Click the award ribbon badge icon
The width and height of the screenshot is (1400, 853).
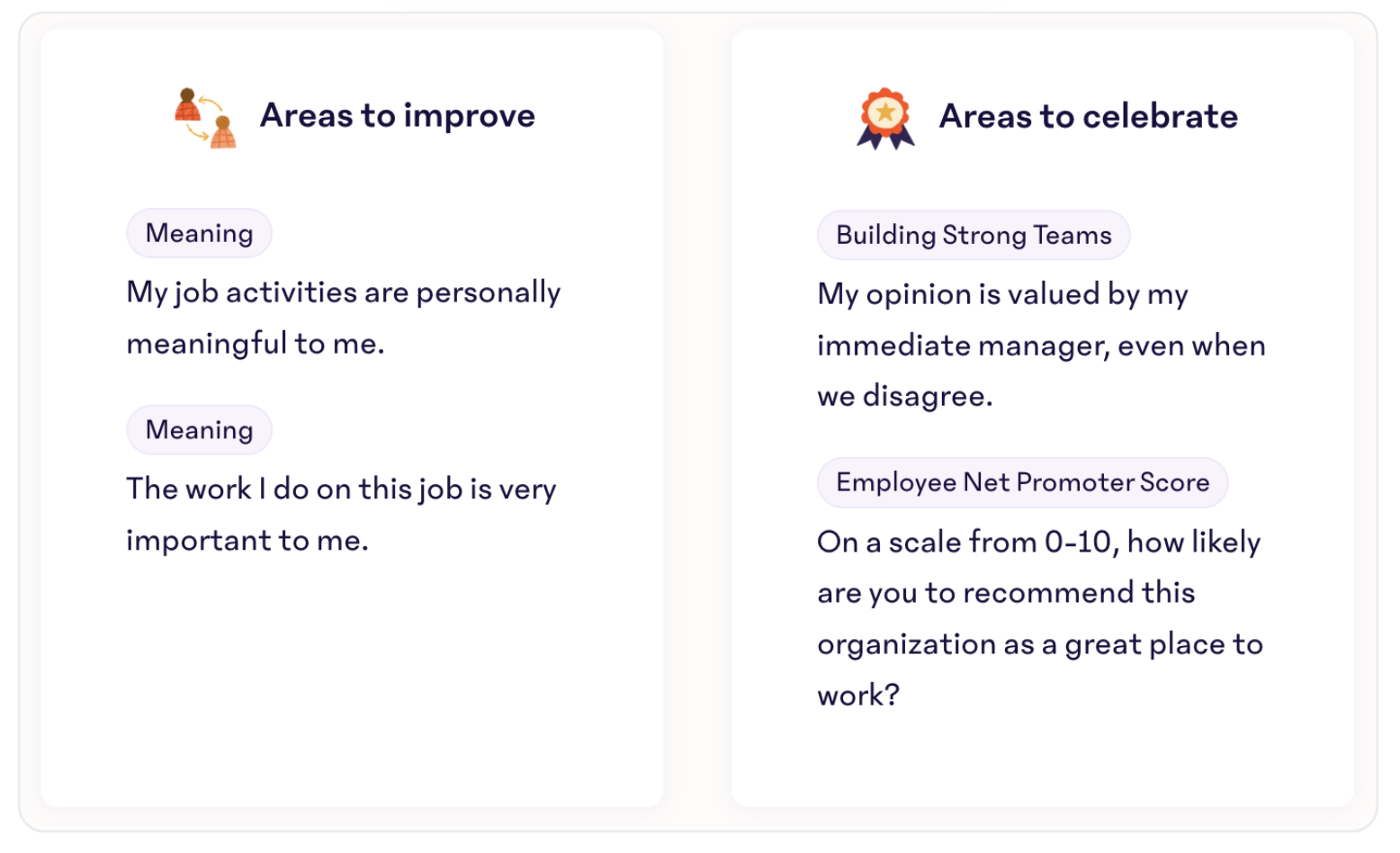tap(885, 119)
